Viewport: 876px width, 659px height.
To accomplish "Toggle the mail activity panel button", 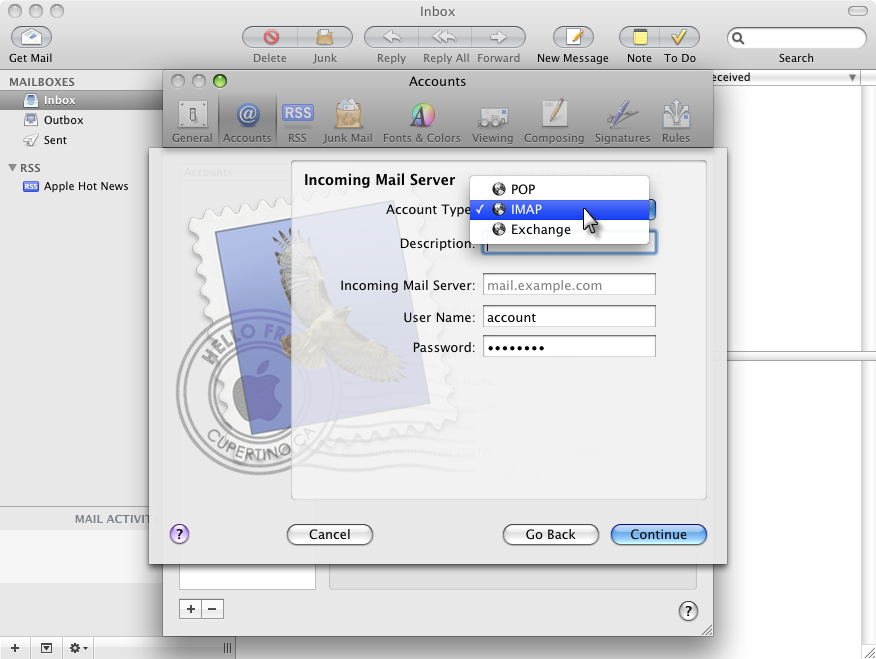I will [46, 648].
